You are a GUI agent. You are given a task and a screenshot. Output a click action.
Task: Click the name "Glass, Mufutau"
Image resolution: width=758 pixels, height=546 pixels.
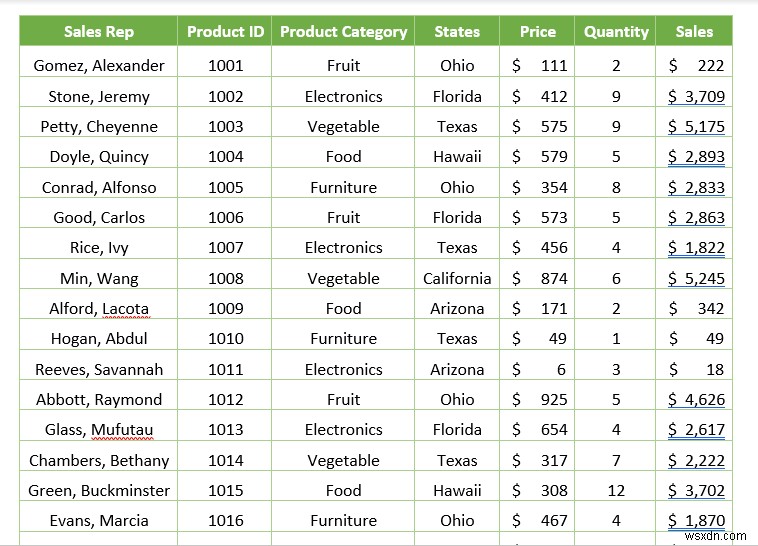pos(99,430)
